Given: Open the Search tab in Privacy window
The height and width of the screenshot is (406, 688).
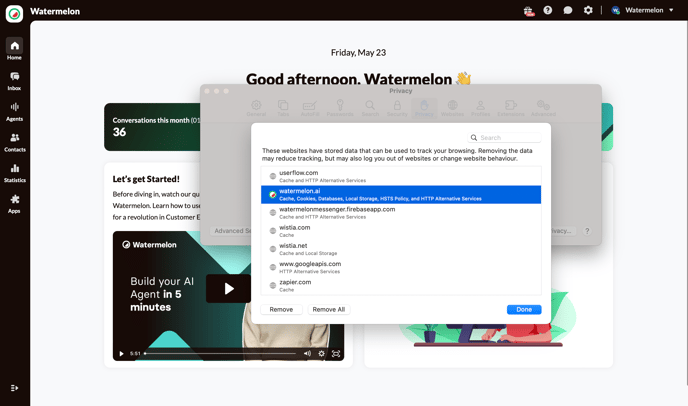Looking at the screenshot, I should click(x=370, y=108).
